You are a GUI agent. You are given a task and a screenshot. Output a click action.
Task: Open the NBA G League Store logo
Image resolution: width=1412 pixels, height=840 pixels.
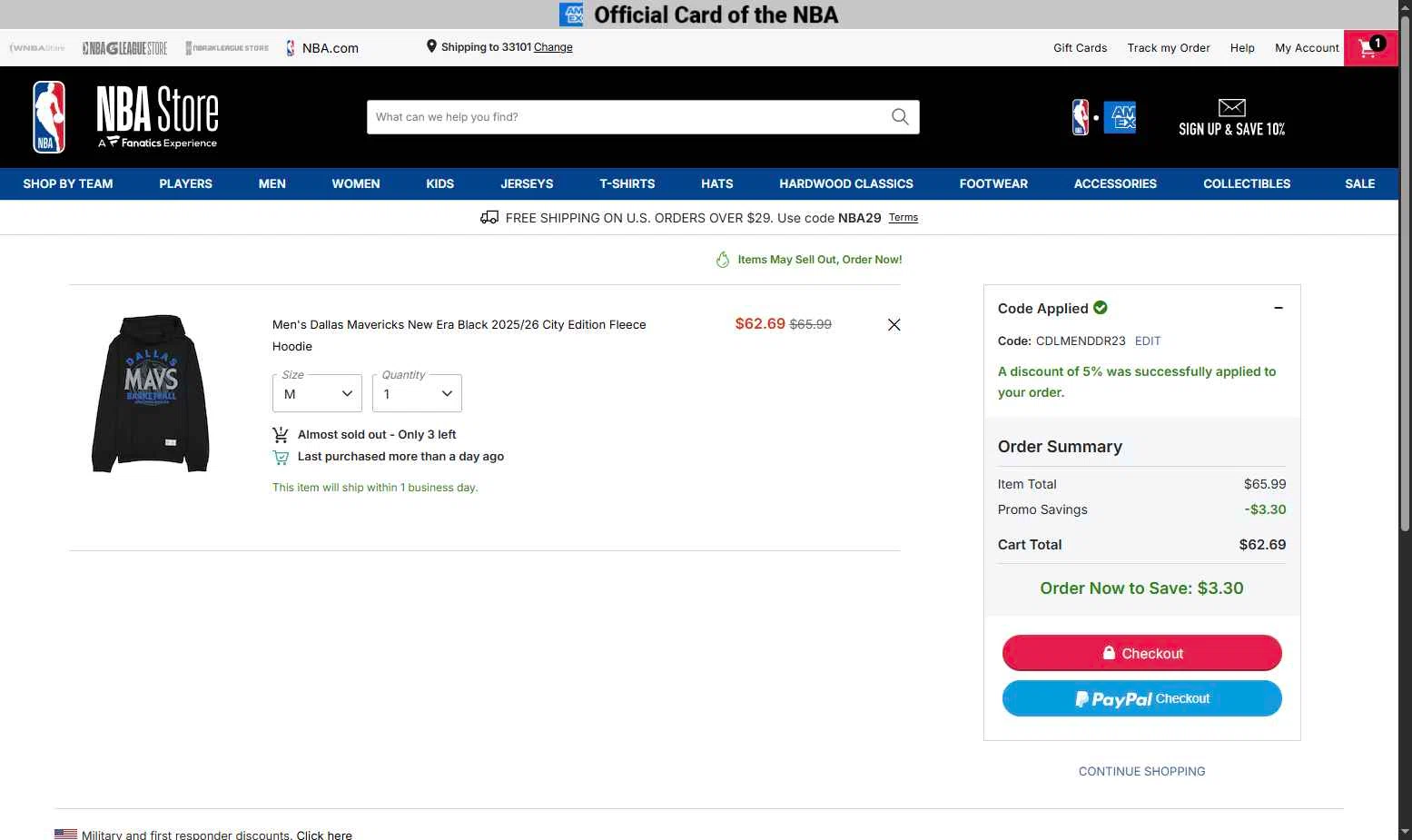(x=124, y=48)
